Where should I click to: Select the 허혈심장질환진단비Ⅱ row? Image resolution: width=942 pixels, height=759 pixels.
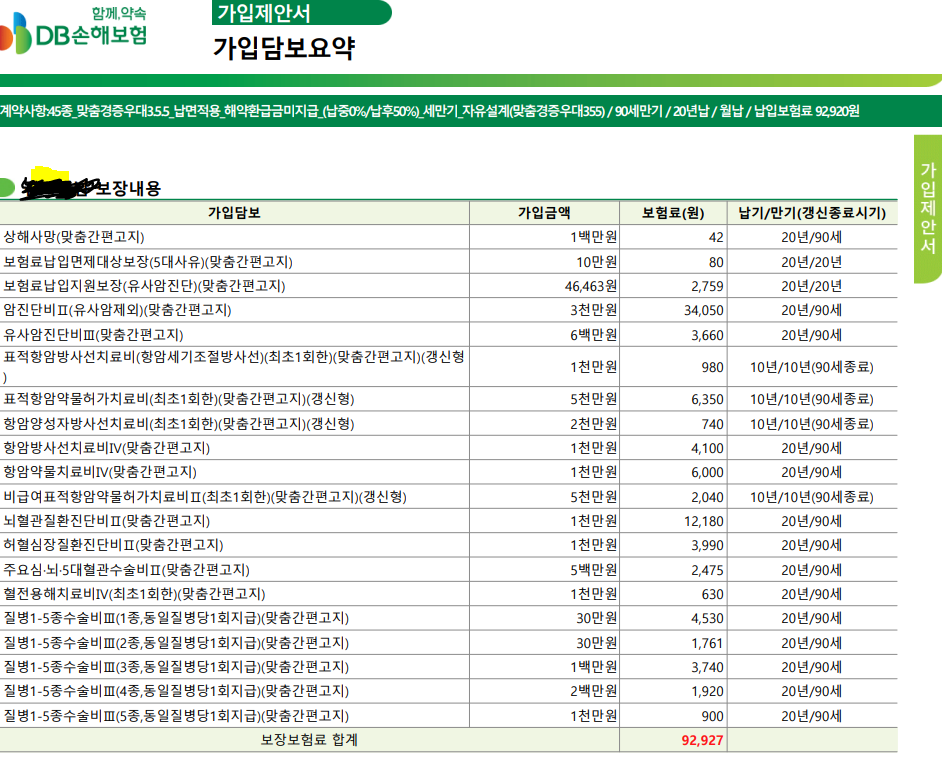(449, 545)
